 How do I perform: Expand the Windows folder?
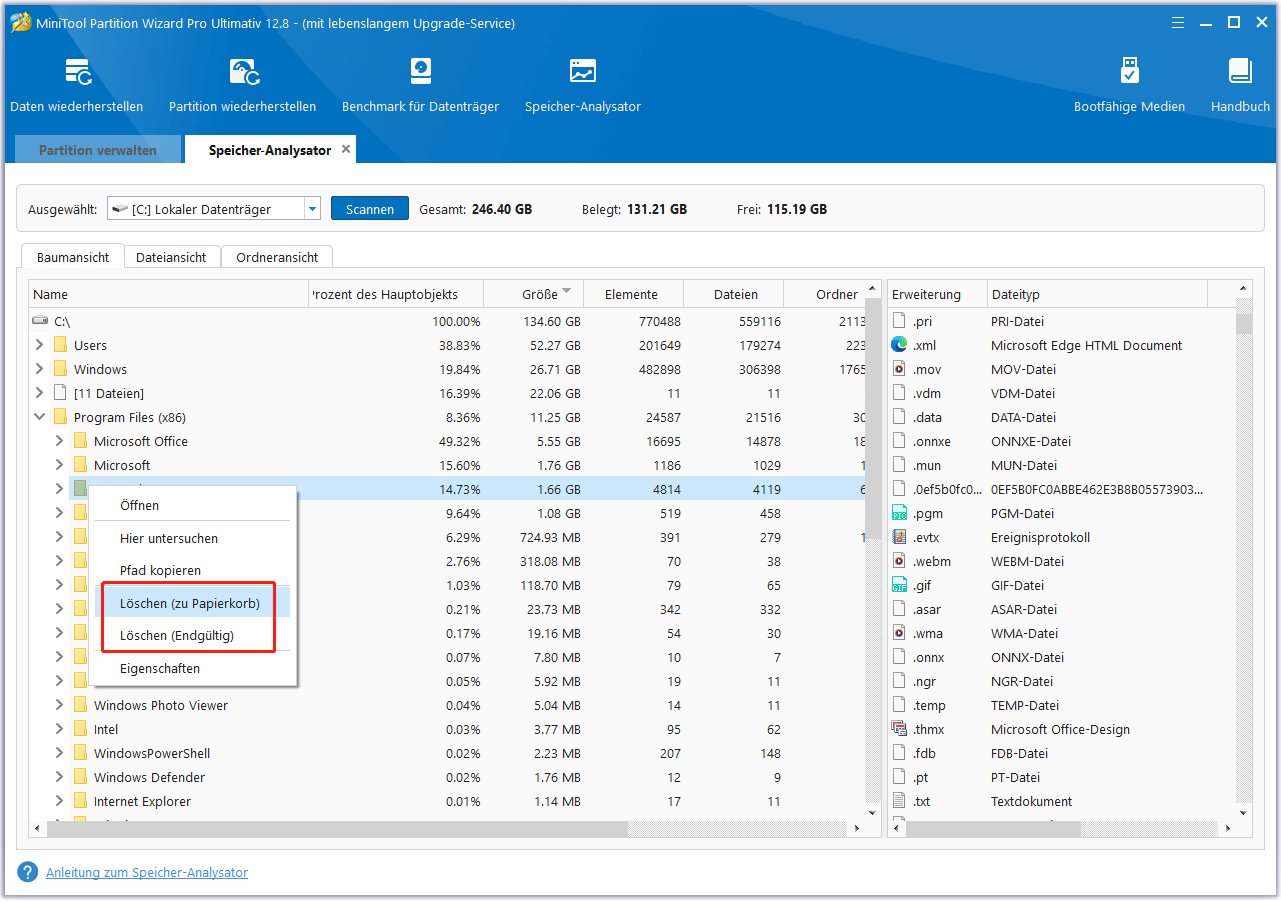coord(39,369)
